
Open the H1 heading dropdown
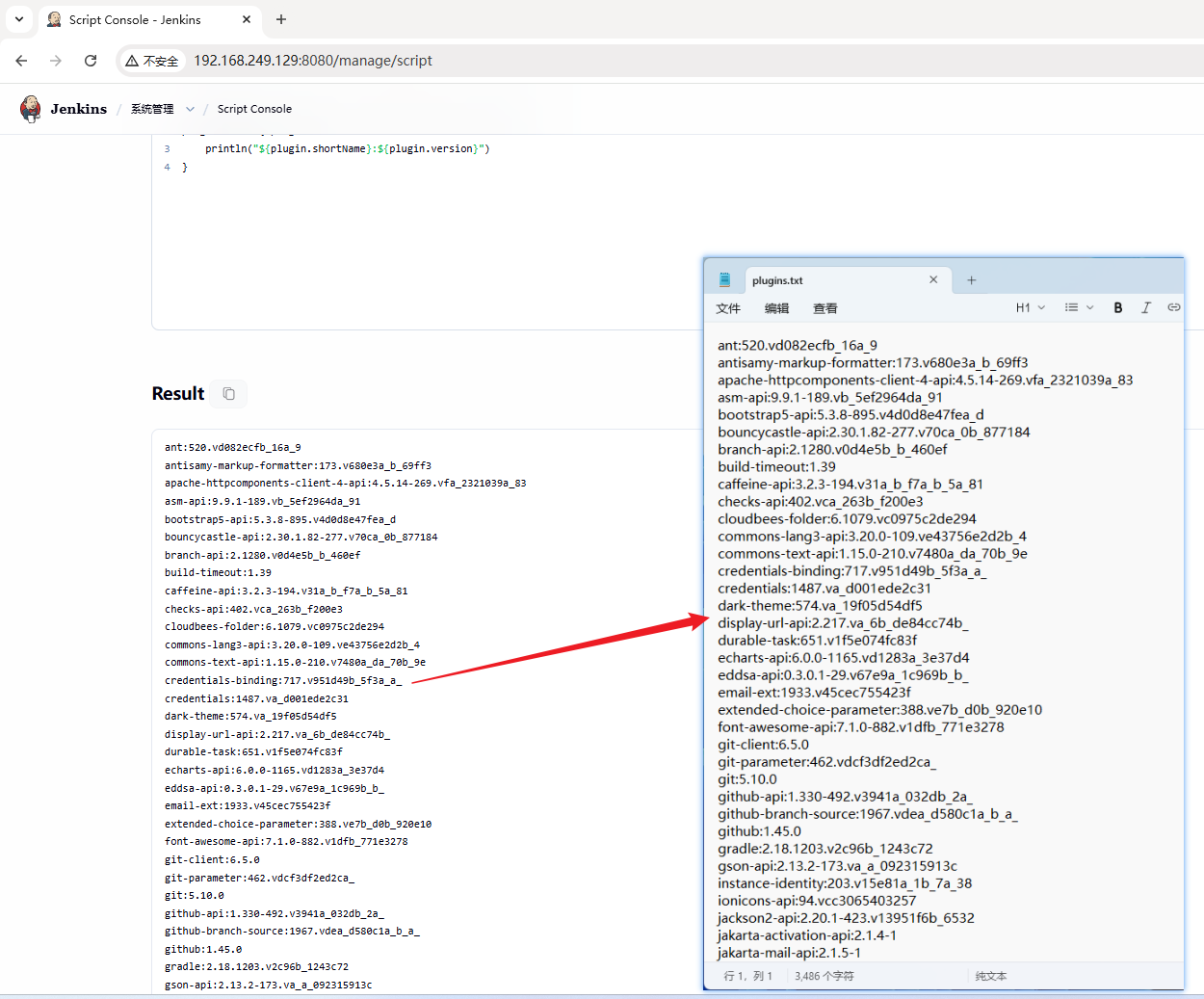pyautogui.click(x=1031, y=307)
